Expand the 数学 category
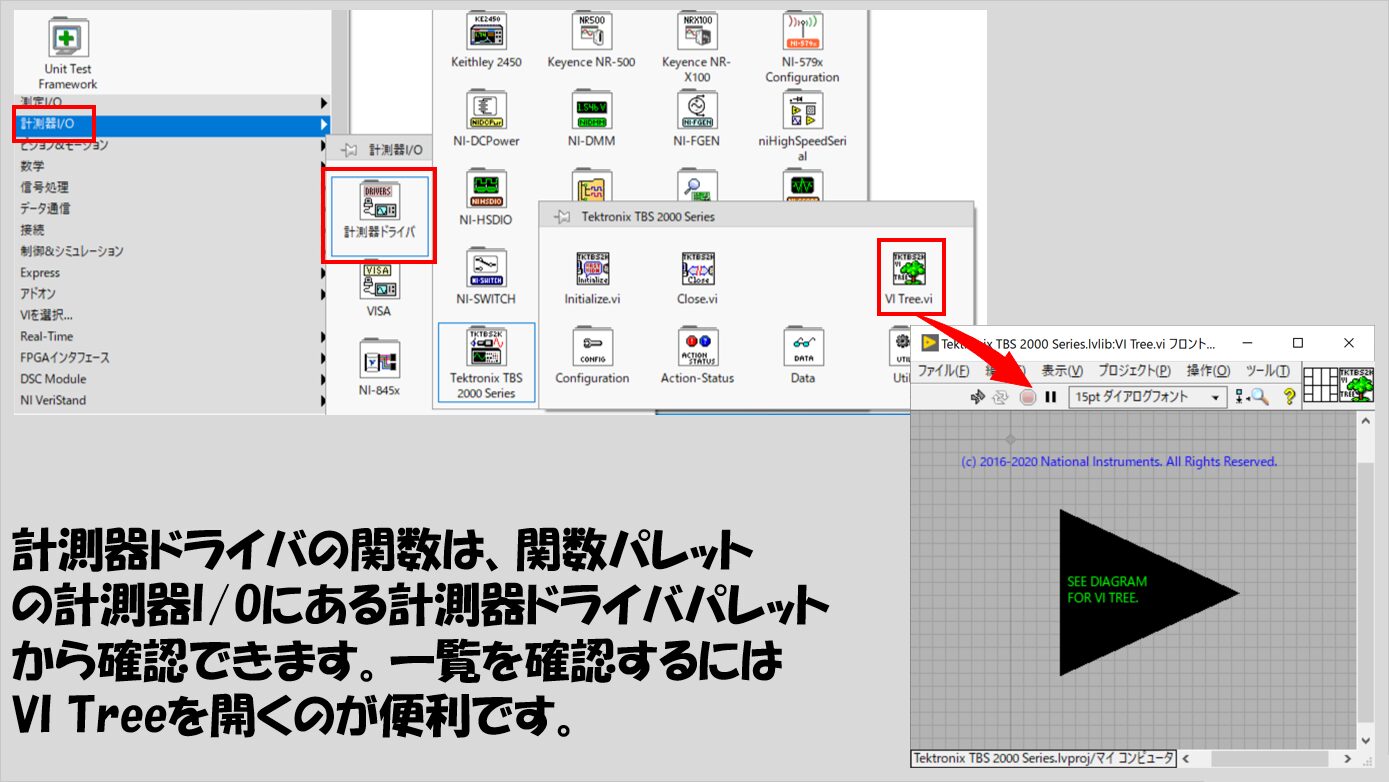1389x782 pixels. [172, 166]
